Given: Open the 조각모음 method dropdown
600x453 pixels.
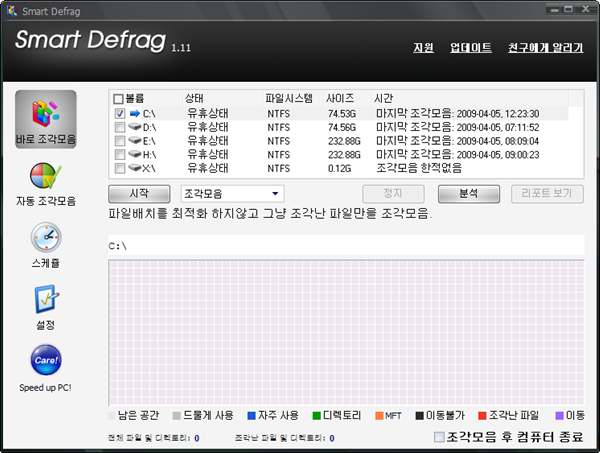Looking at the screenshot, I should (x=233, y=194).
